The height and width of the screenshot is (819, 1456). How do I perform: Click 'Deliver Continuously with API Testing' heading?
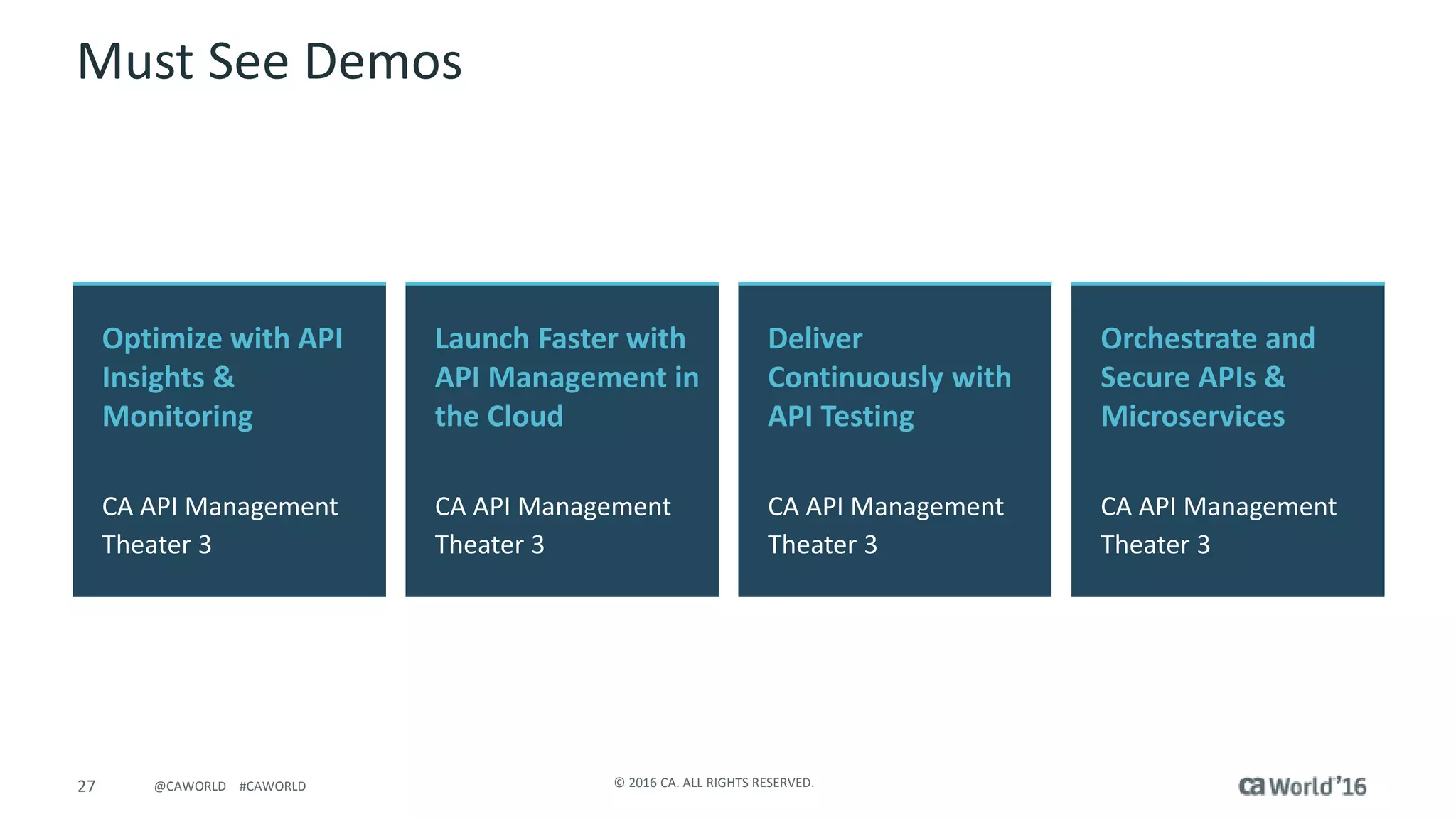click(x=889, y=377)
